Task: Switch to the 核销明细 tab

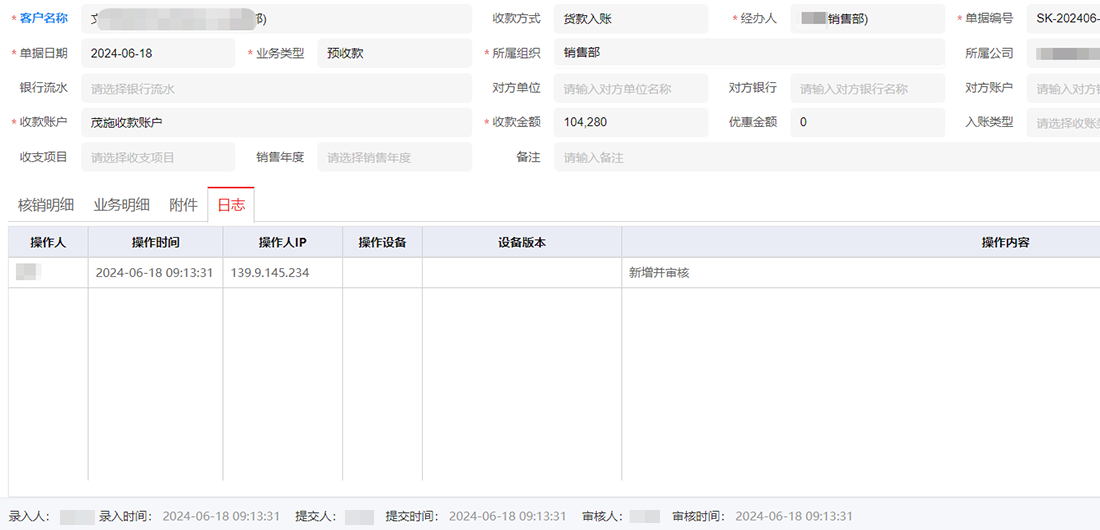Action: click(x=46, y=205)
